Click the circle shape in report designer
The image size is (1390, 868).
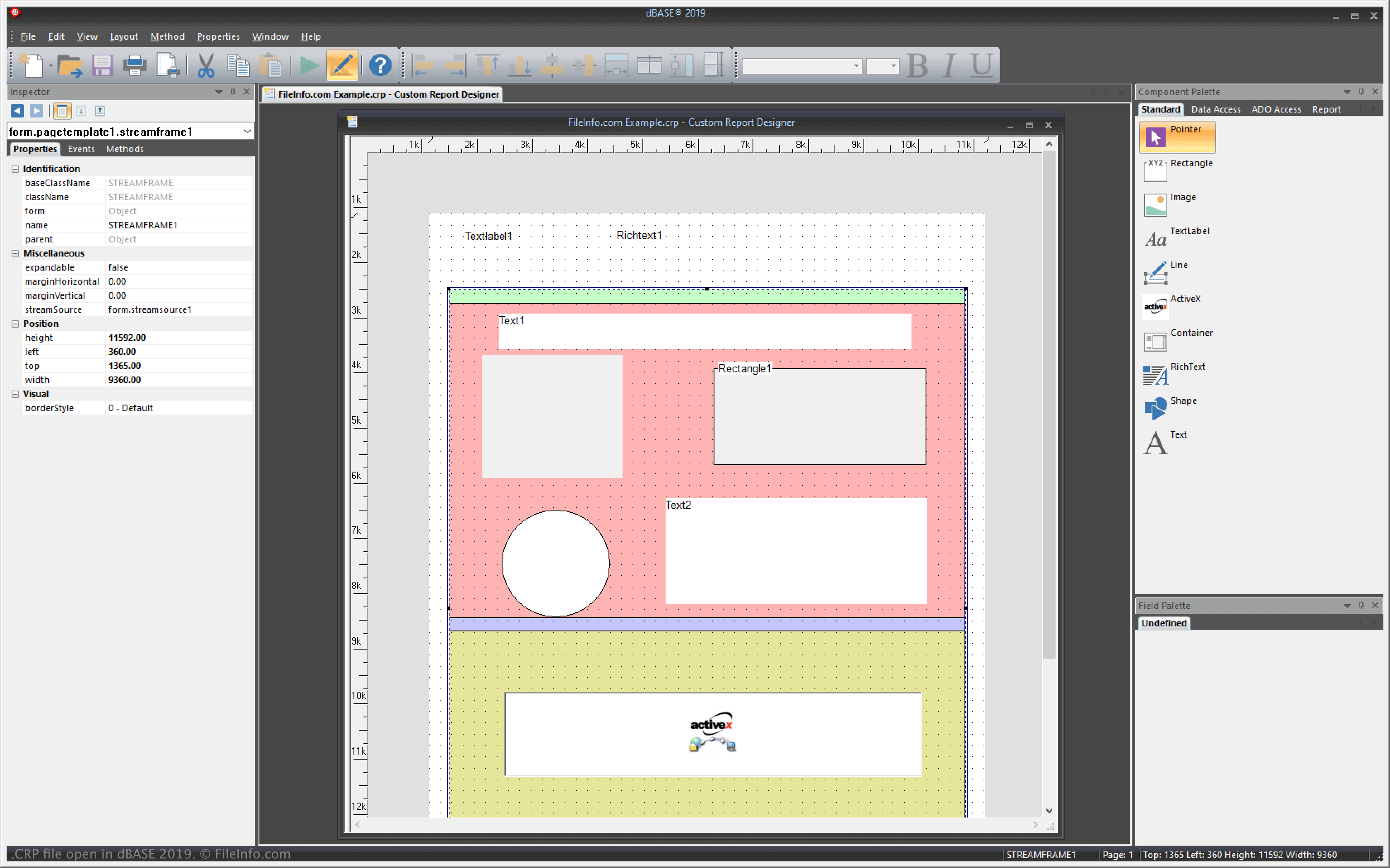pyautogui.click(x=556, y=563)
